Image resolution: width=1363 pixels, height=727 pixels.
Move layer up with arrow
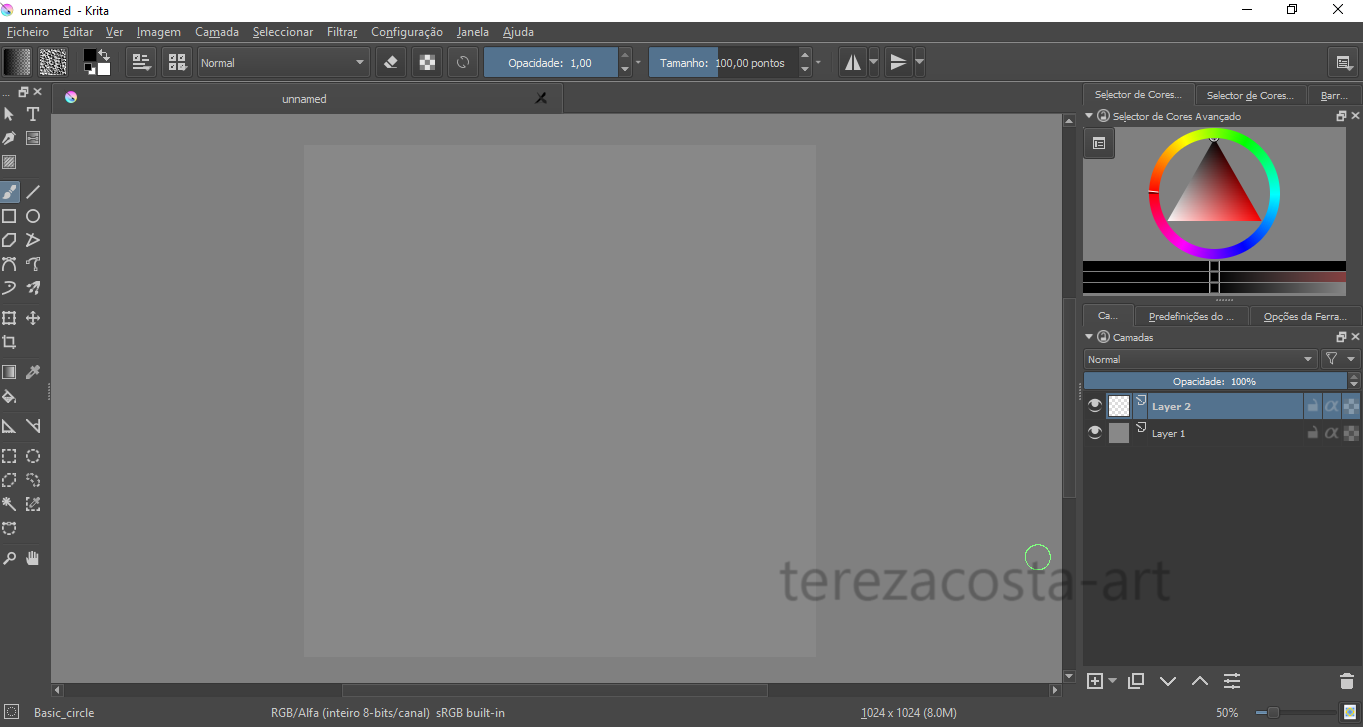1200,681
